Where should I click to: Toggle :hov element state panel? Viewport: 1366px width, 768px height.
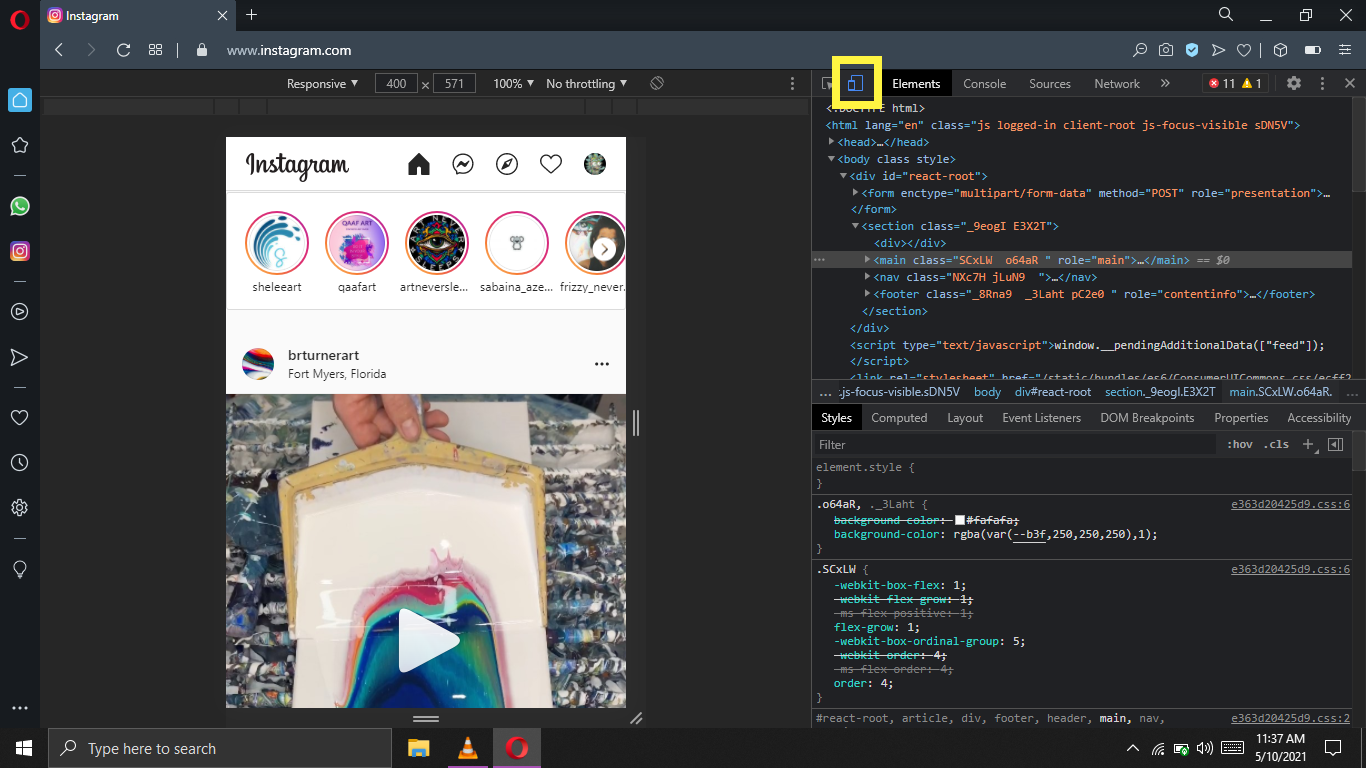click(1239, 444)
